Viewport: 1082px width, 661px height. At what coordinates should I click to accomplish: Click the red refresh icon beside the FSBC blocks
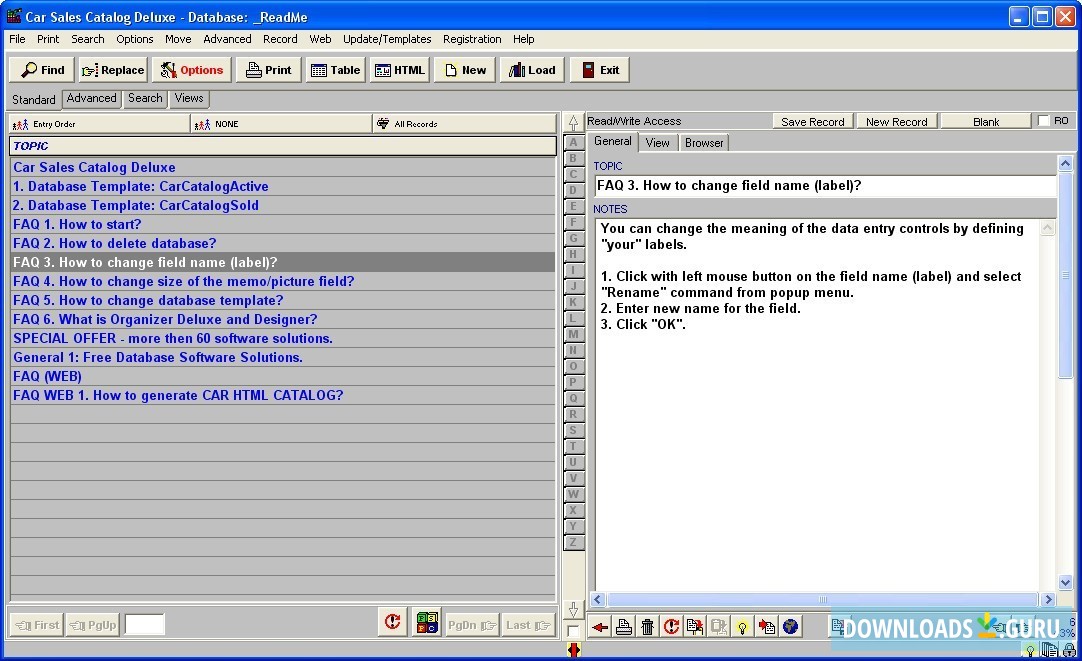click(393, 623)
